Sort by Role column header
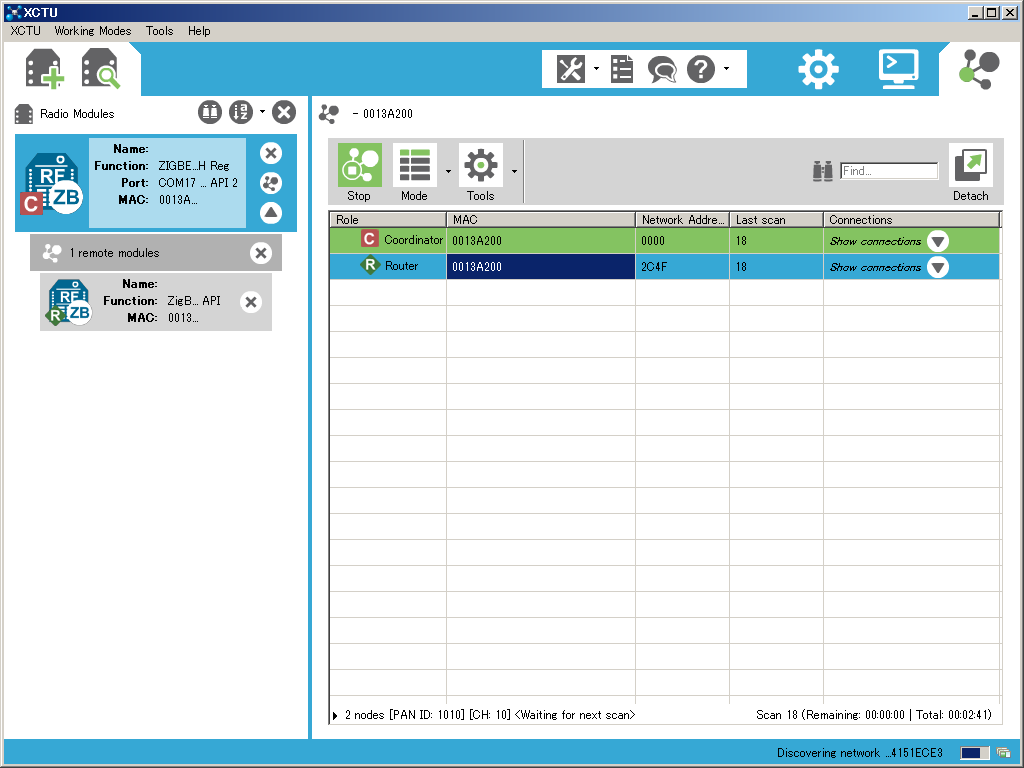The height and width of the screenshot is (768, 1024). coord(388,220)
